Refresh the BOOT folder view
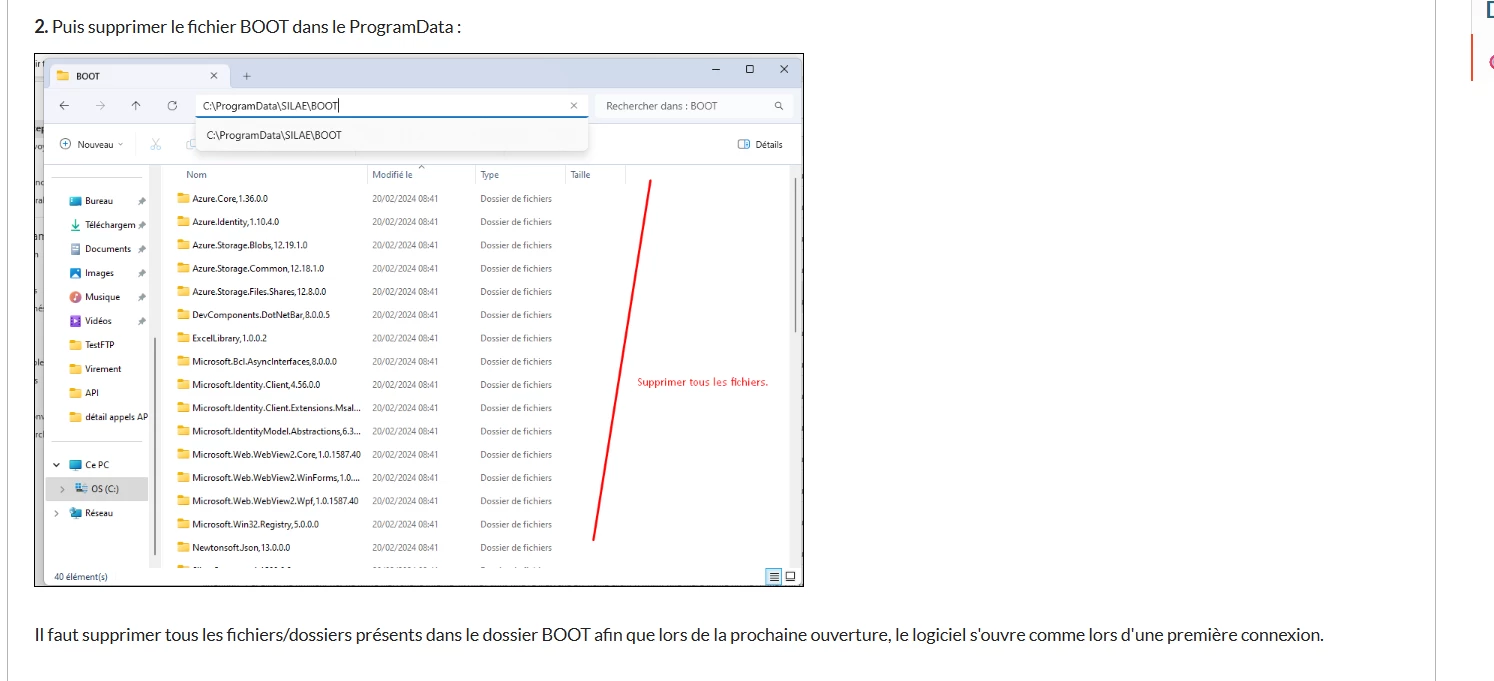 (172, 106)
